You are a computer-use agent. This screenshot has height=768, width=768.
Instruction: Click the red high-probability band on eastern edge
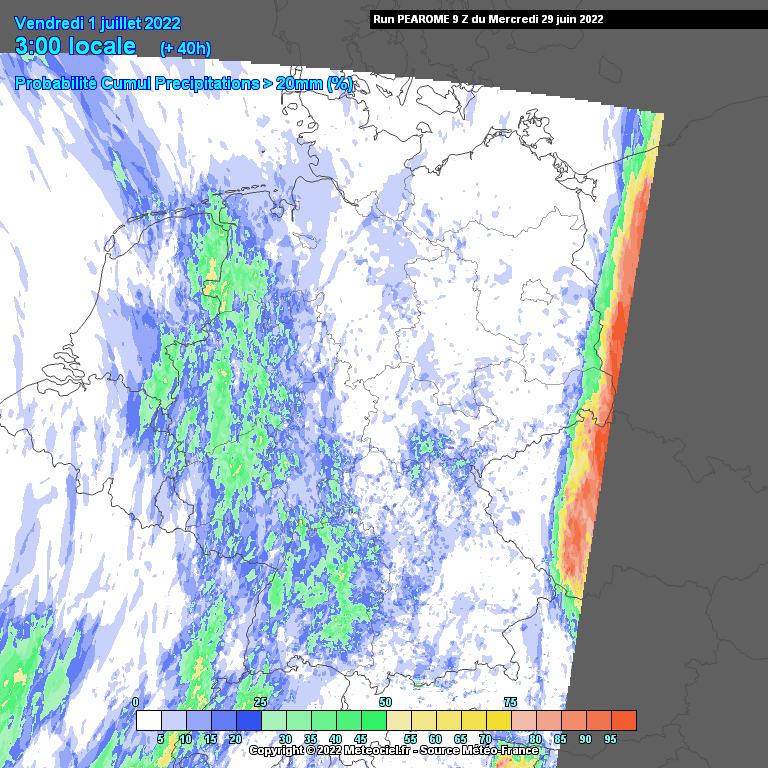617,330
